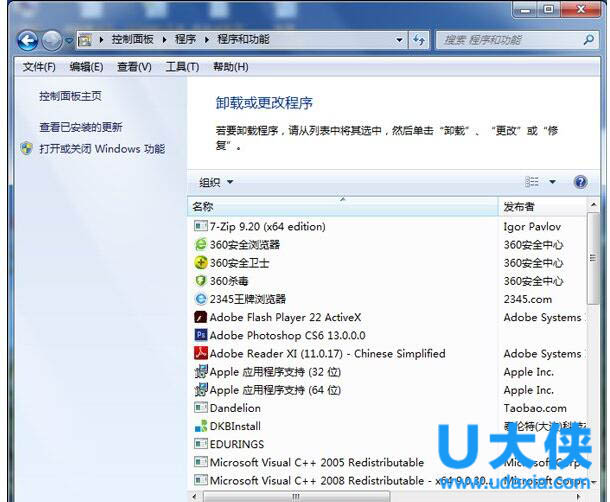The height and width of the screenshot is (502, 610).
Task: Click the vertical scrollbar thumb
Action: (593, 258)
